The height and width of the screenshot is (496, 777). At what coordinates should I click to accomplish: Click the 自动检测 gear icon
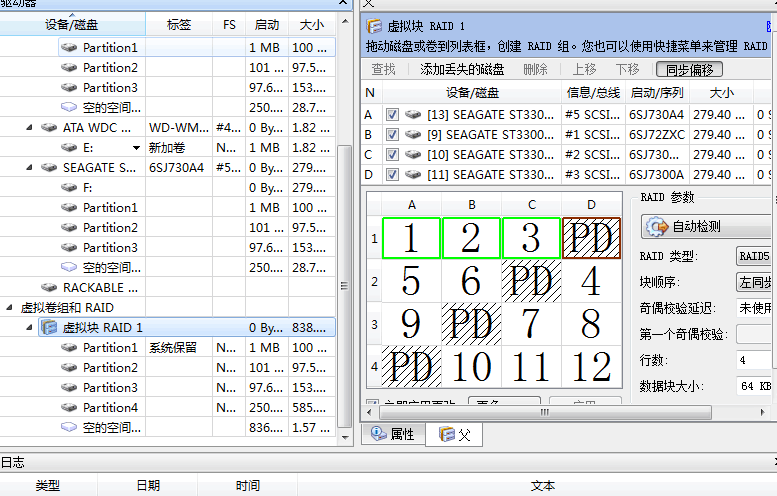point(658,227)
